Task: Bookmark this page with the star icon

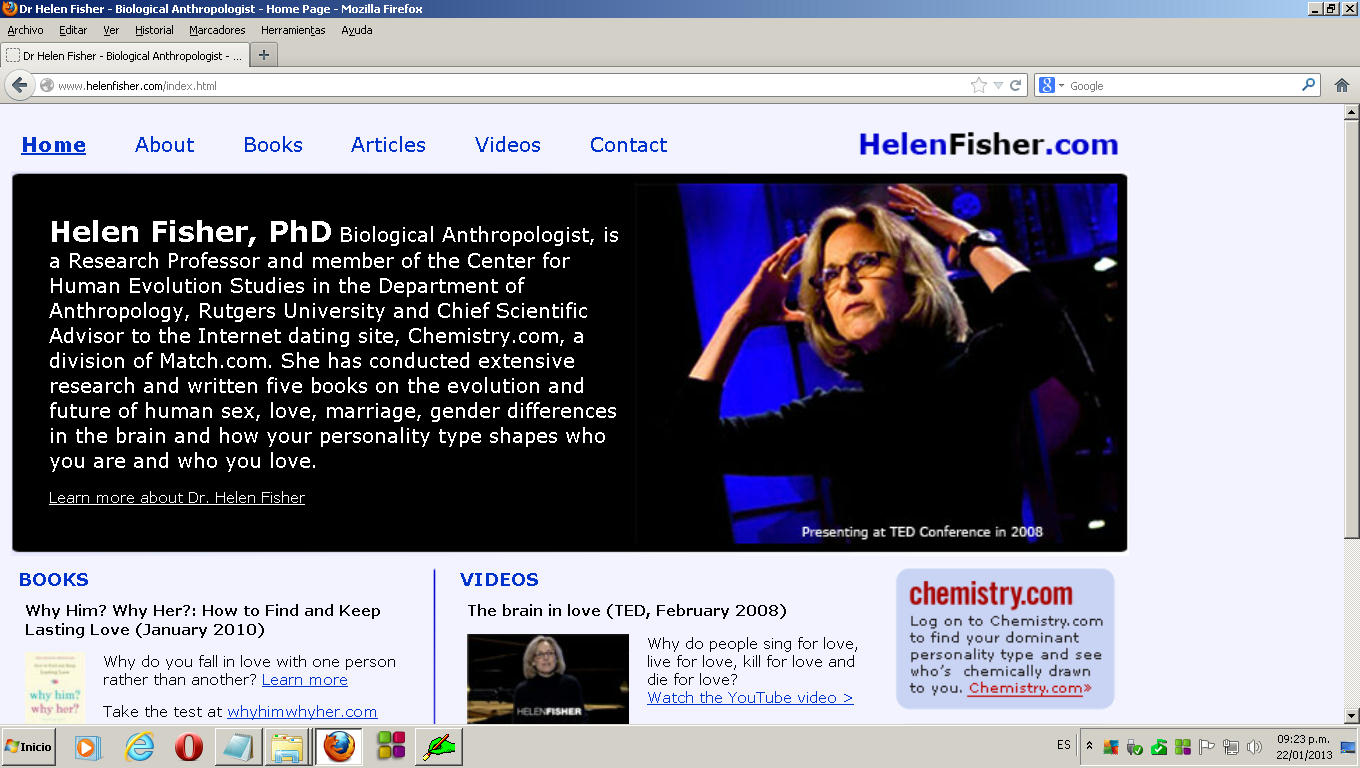Action: [979, 86]
